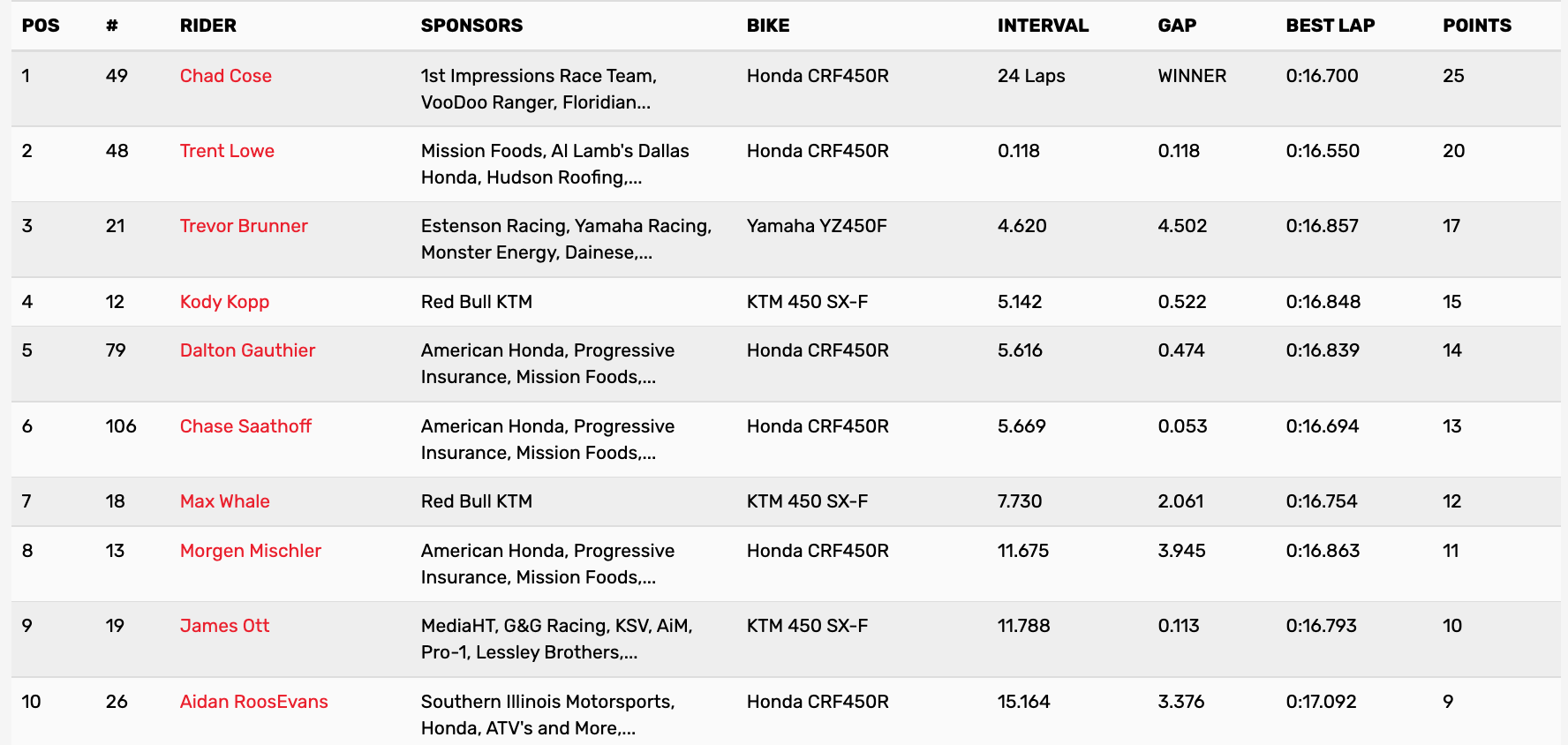Click the Max Whale link
This screenshot has width=1568, height=745.
[x=224, y=501]
